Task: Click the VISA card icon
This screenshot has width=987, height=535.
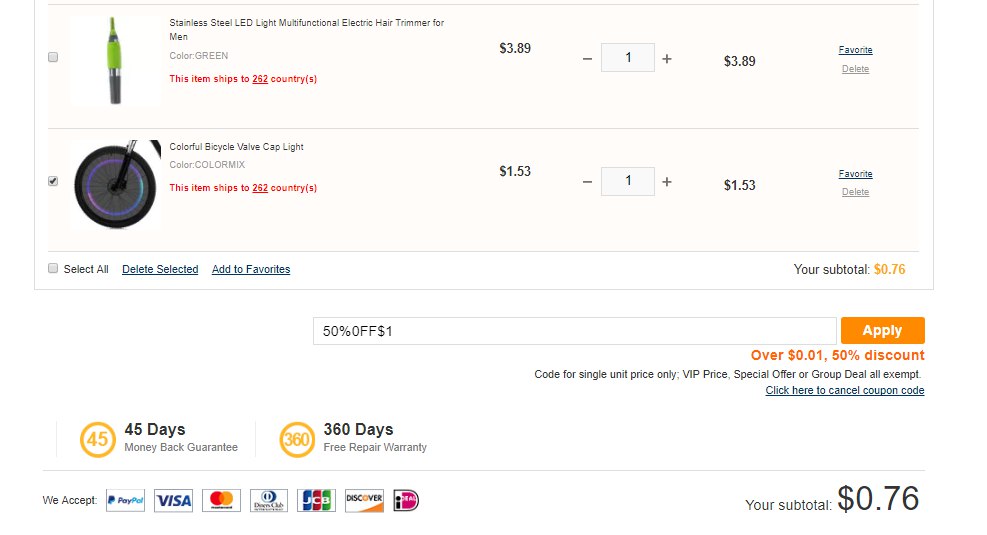Action: 174,500
